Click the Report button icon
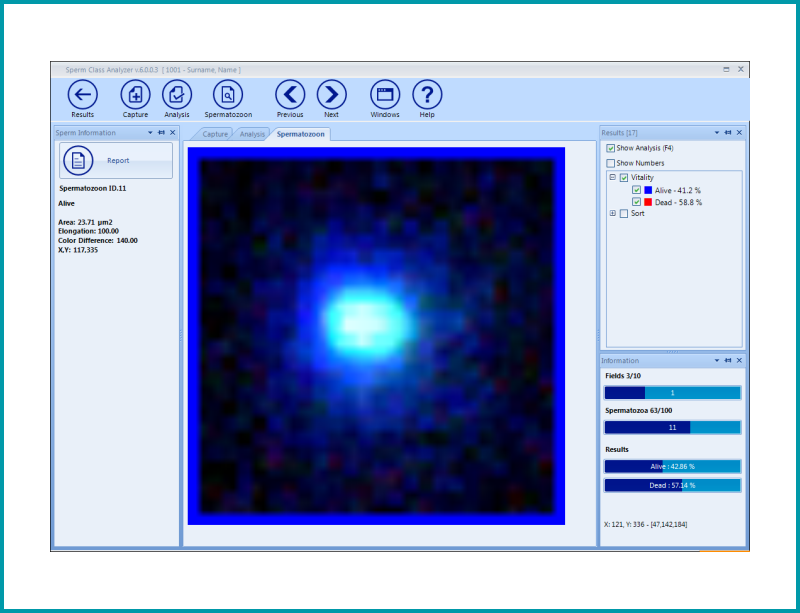 click(x=78, y=160)
